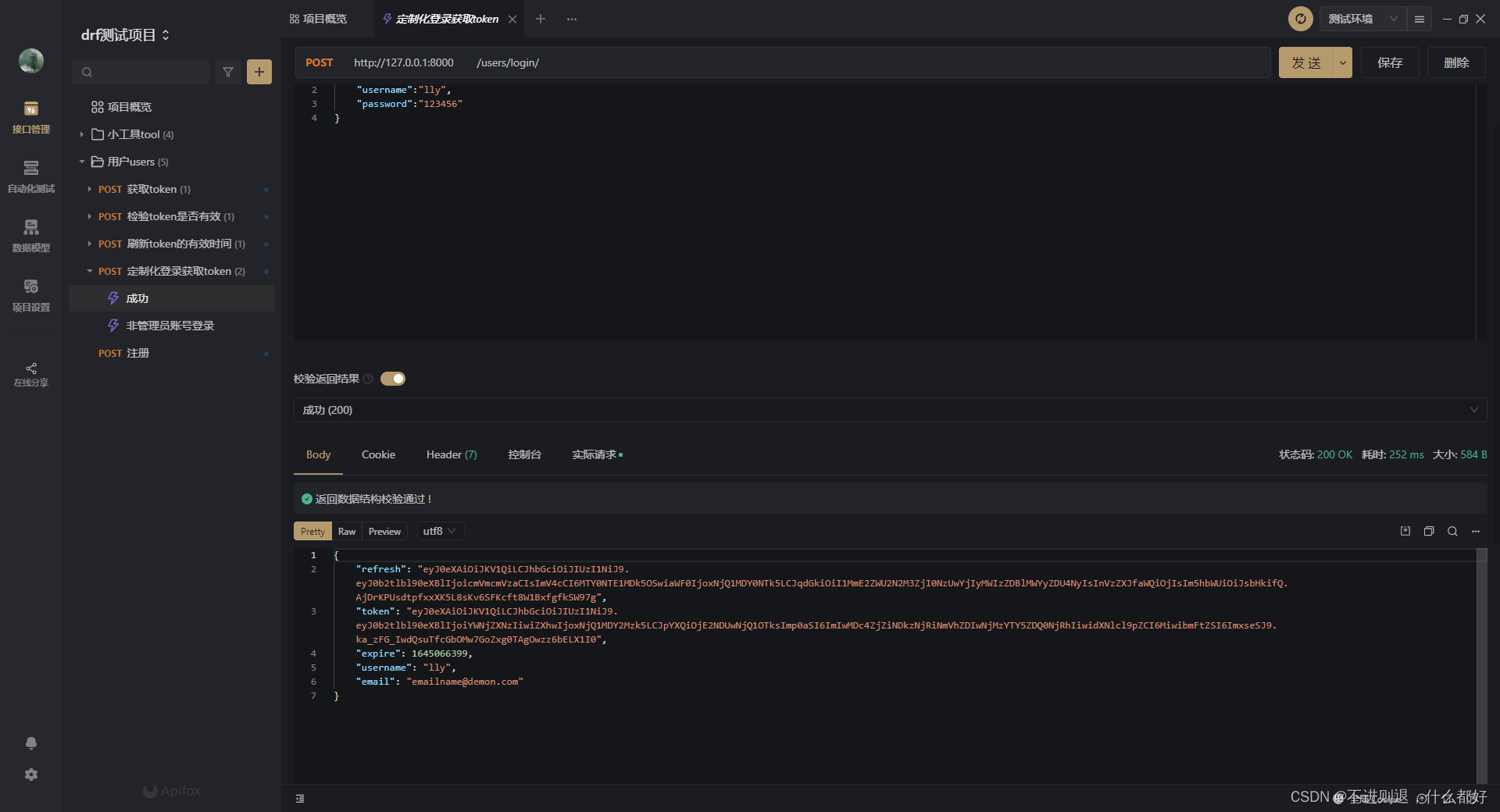Open the data model sidebar section
The image size is (1500, 812).
(x=31, y=236)
